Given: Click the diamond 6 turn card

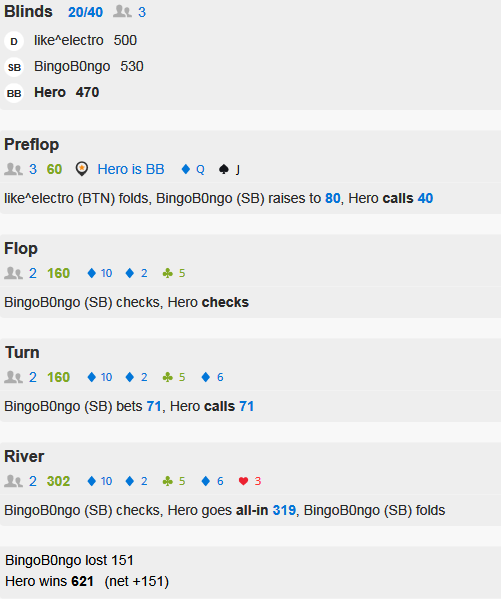Looking at the screenshot, I should (x=212, y=377).
